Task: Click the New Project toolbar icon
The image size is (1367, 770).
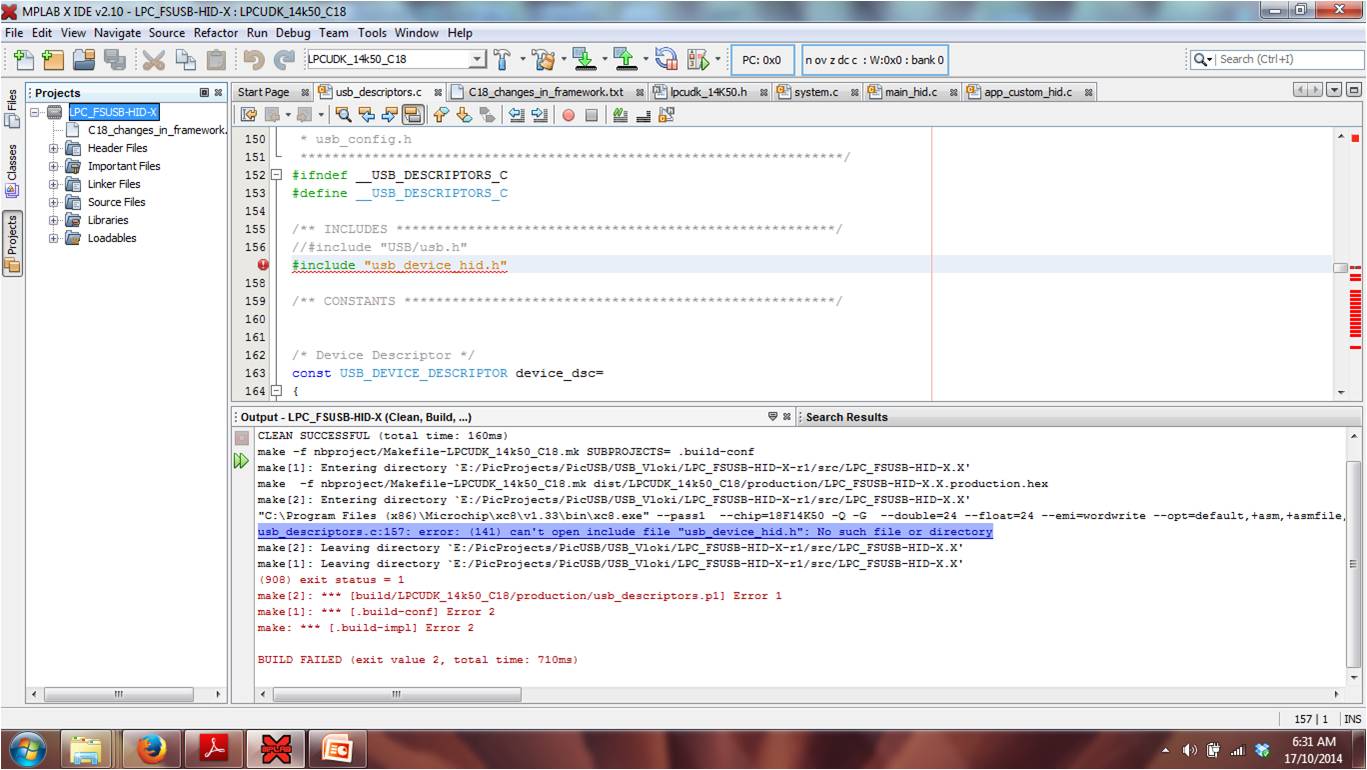Action: pos(53,59)
